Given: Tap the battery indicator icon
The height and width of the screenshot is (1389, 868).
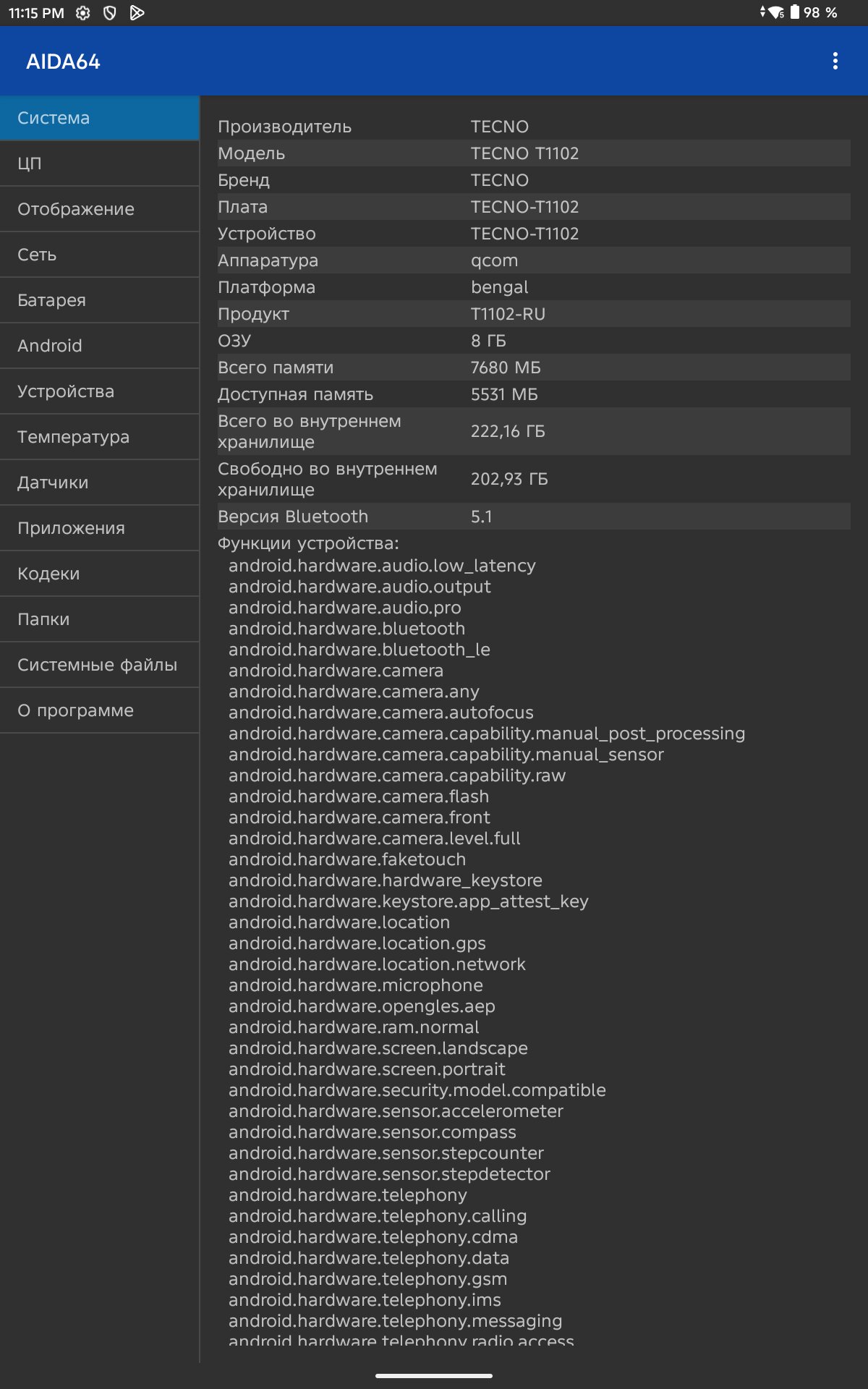Looking at the screenshot, I should point(795,12).
